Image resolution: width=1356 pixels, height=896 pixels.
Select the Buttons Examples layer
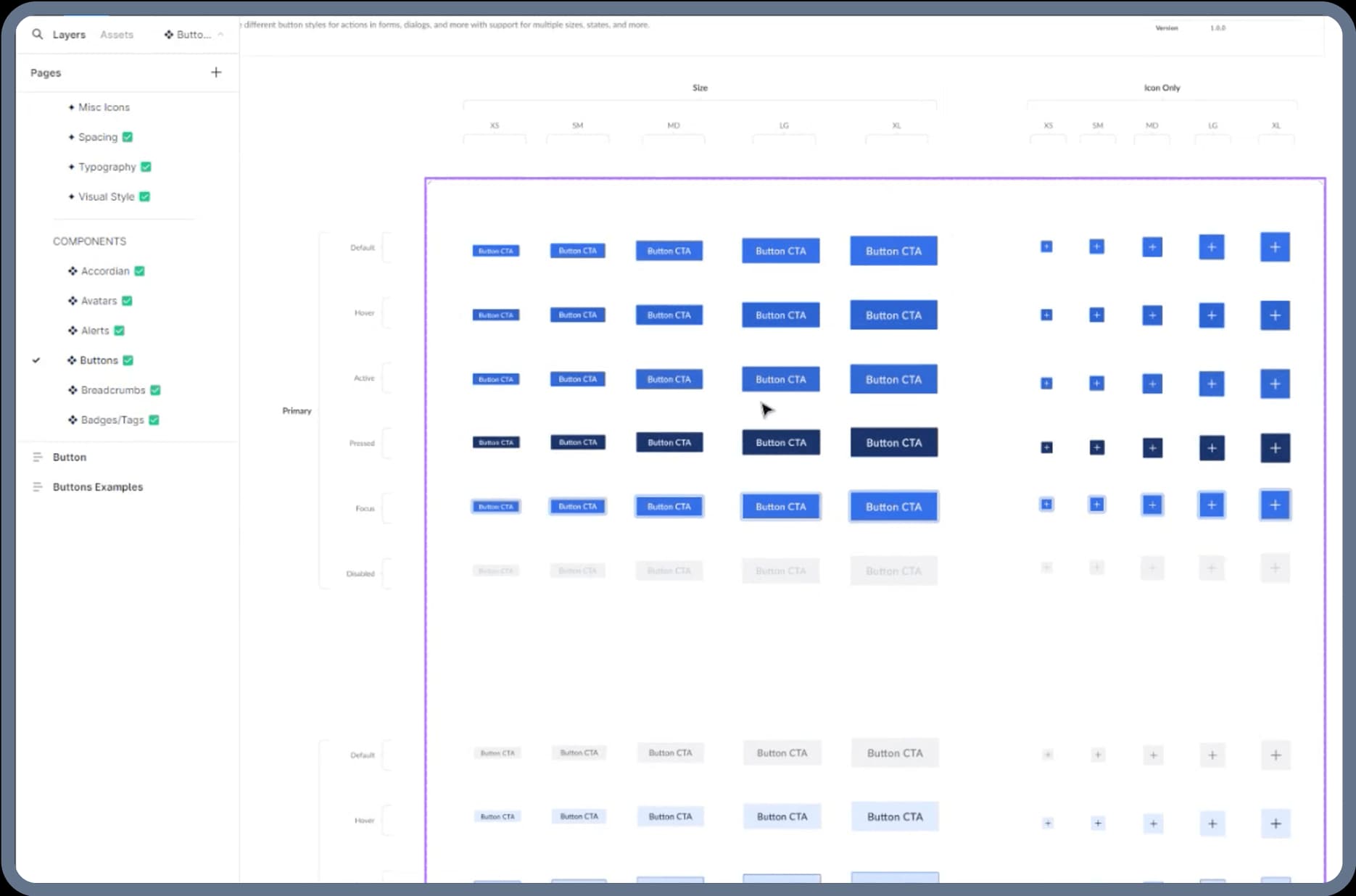click(x=97, y=486)
